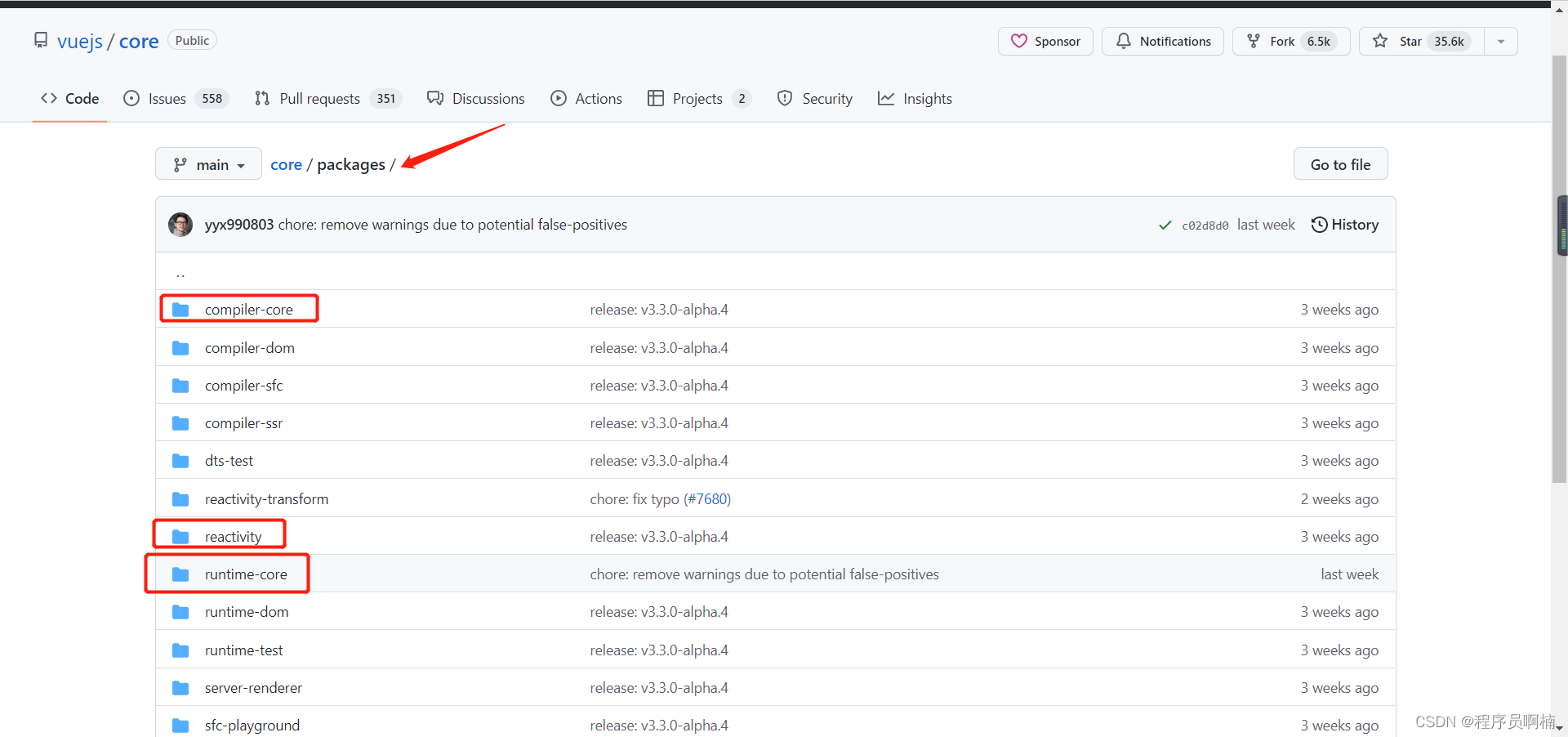The height and width of the screenshot is (737, 1568).
Task: Open the vuejs organization link
Action: (x=80, y=42)
